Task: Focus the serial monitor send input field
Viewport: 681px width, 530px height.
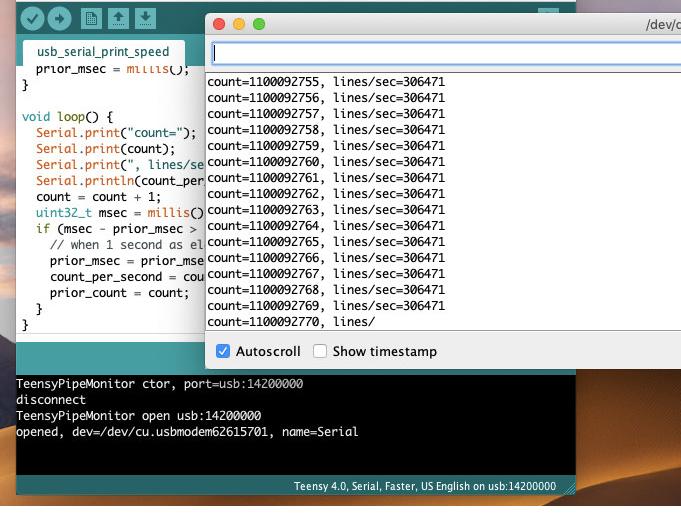Action: [x=445, y=53]
